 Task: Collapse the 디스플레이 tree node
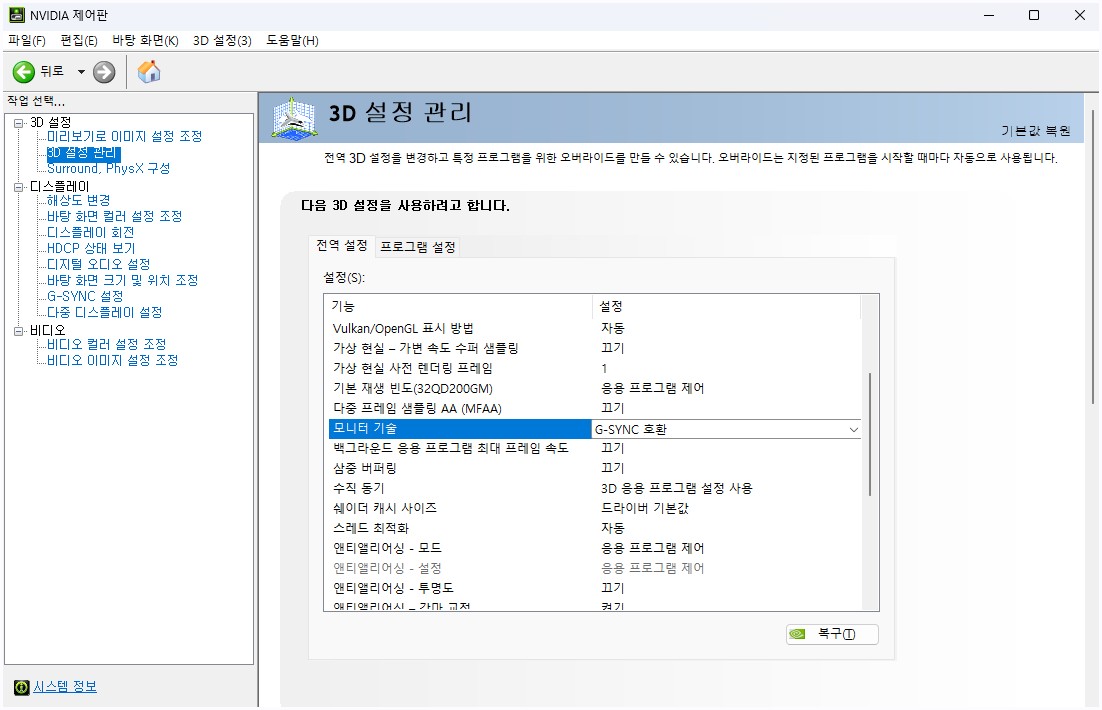click(18, 187)
